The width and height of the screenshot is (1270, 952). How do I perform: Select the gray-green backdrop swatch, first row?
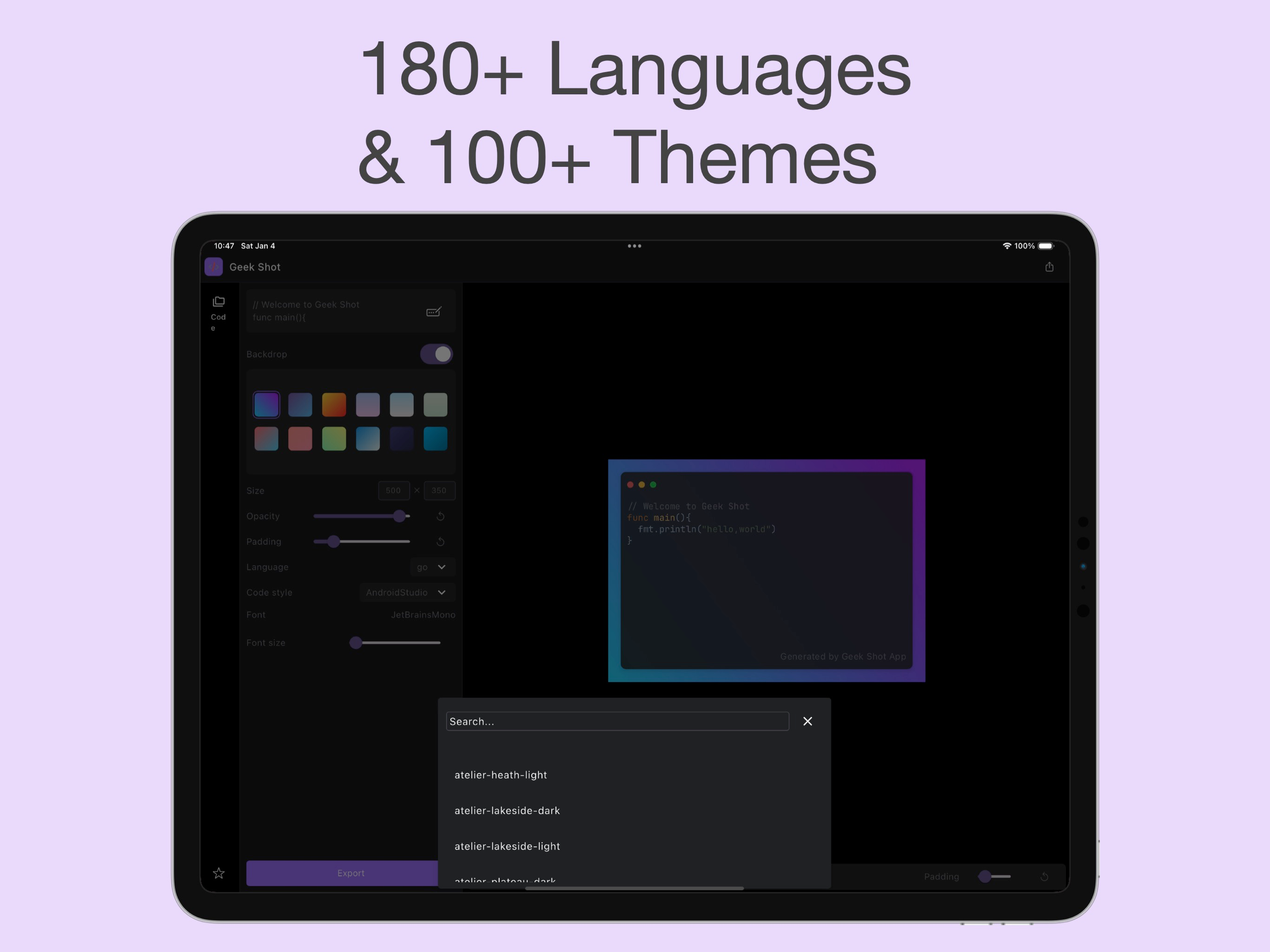(436, 405)
